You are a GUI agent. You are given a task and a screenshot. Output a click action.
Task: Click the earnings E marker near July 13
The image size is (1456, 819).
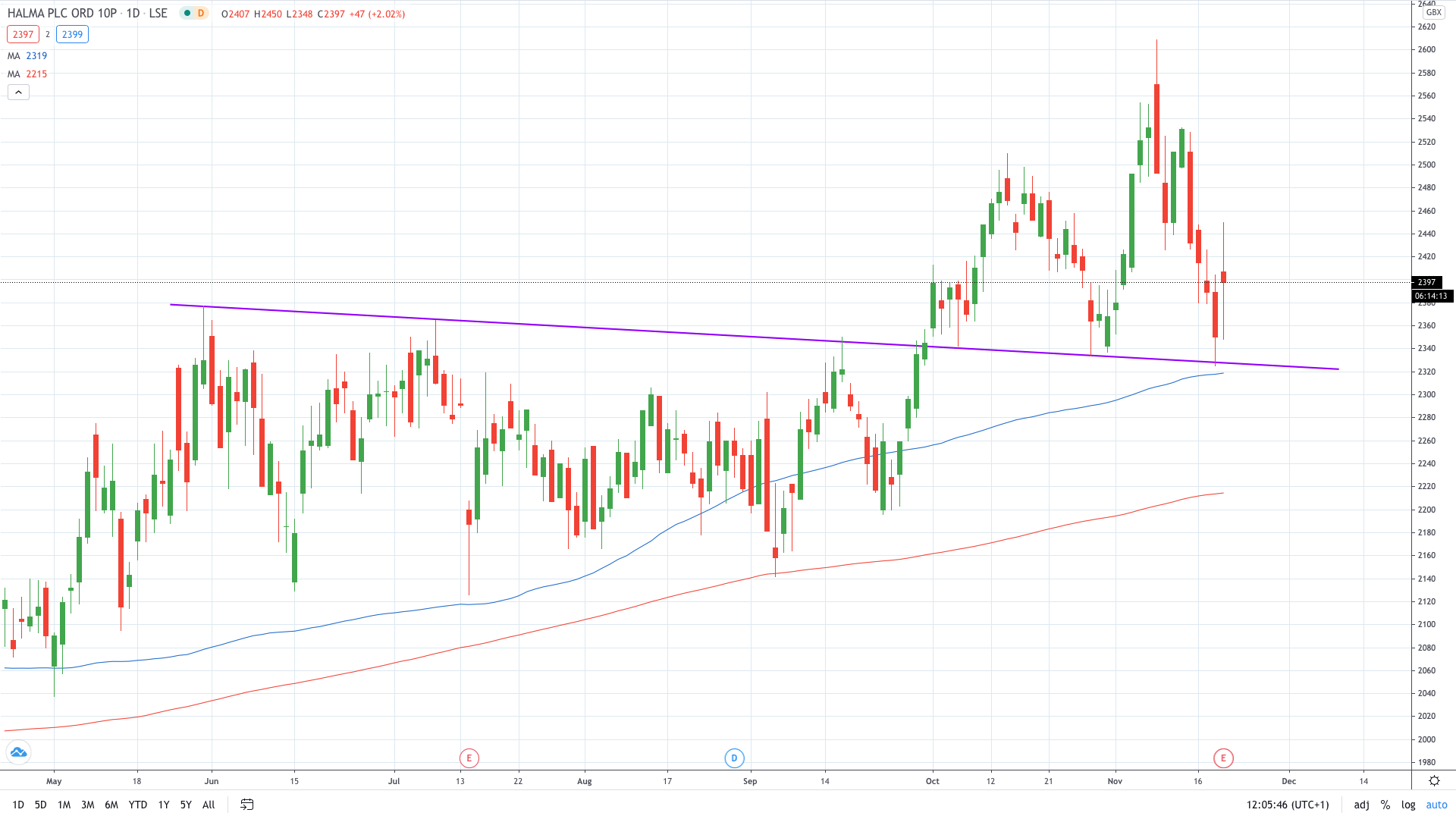469,758
